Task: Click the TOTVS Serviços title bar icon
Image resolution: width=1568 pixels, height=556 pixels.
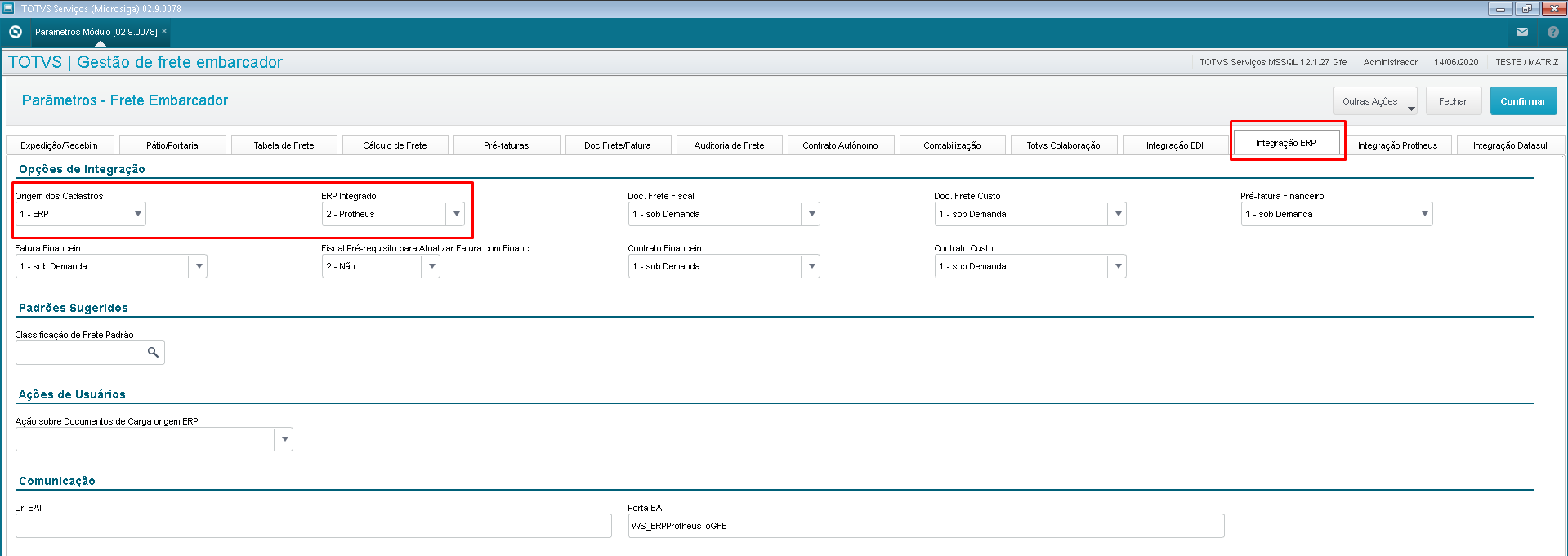Action: (x=8, y=8)
